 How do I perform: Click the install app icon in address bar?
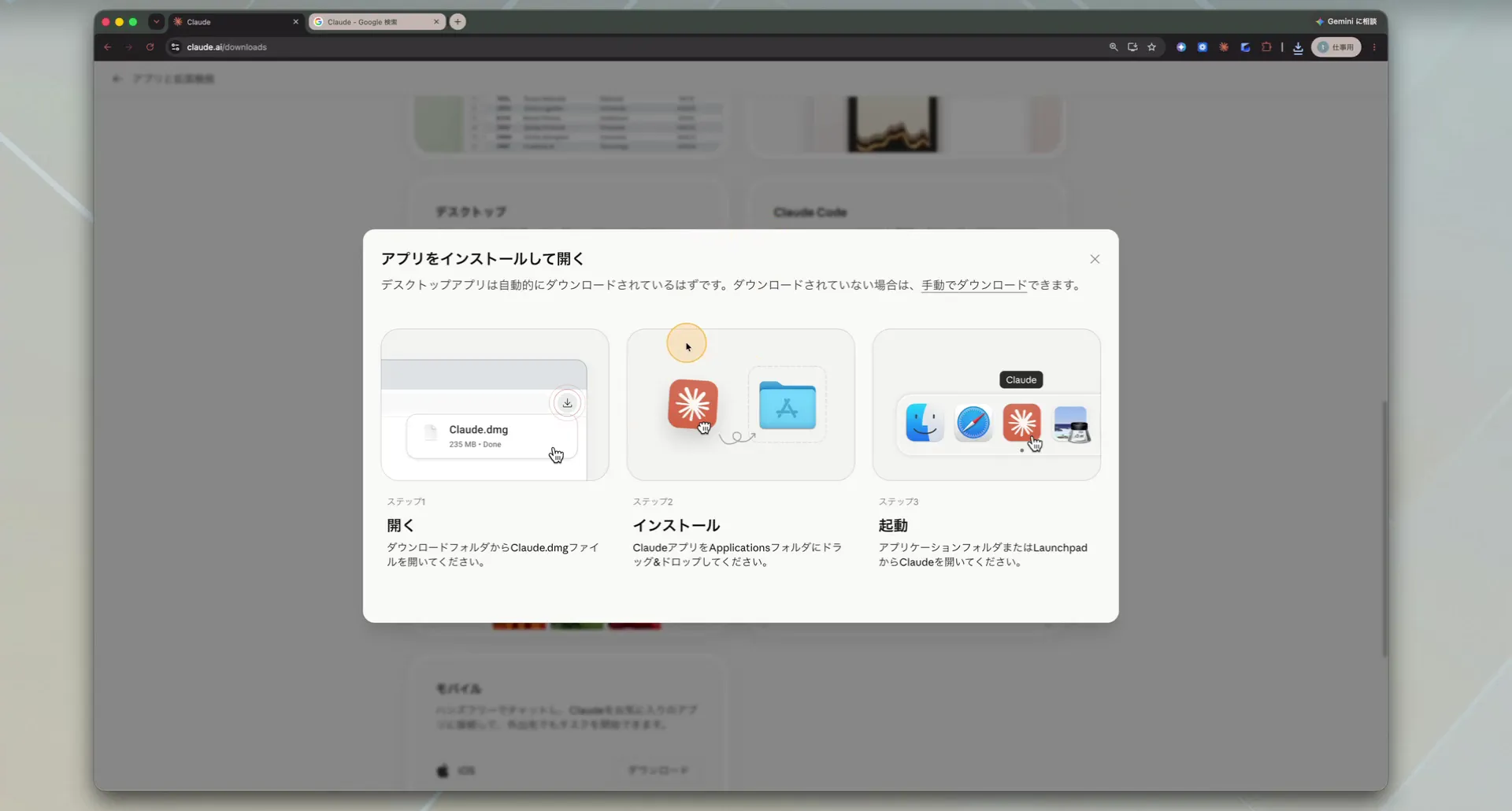1132,47
